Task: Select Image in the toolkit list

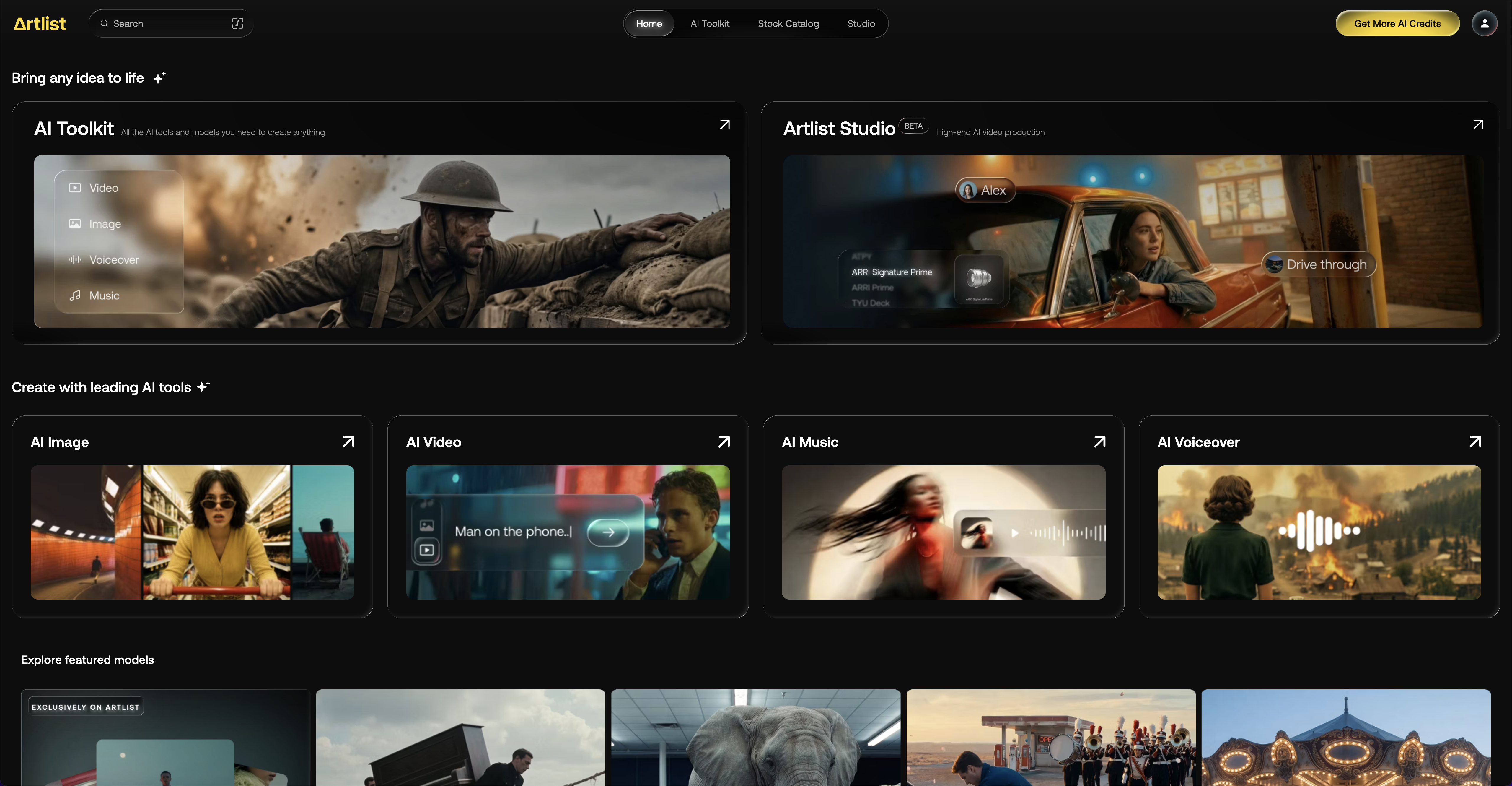Action: 105,224
